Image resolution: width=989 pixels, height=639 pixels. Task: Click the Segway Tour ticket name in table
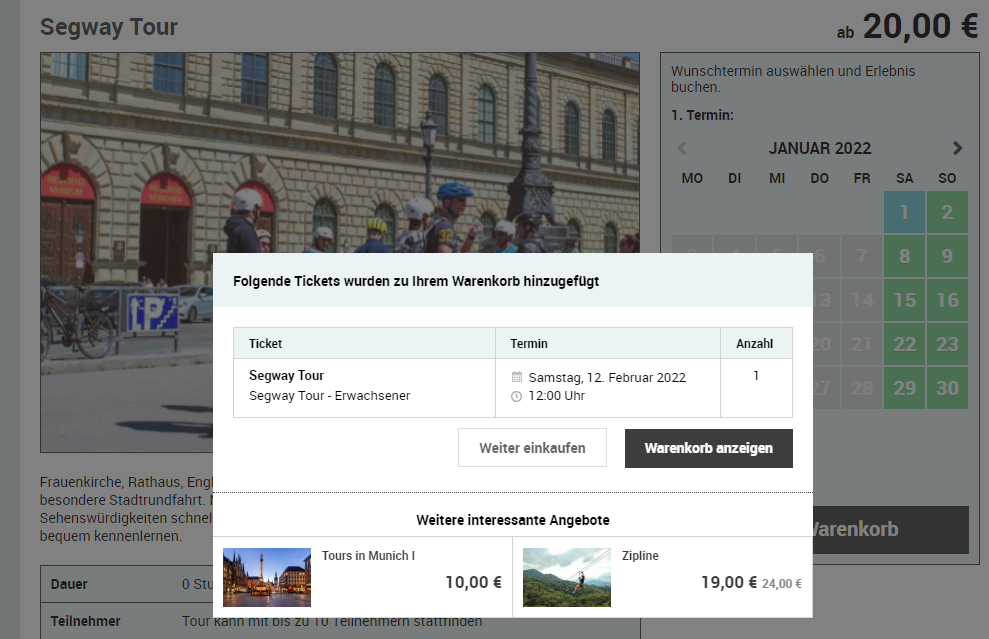[x=286, y=375]
